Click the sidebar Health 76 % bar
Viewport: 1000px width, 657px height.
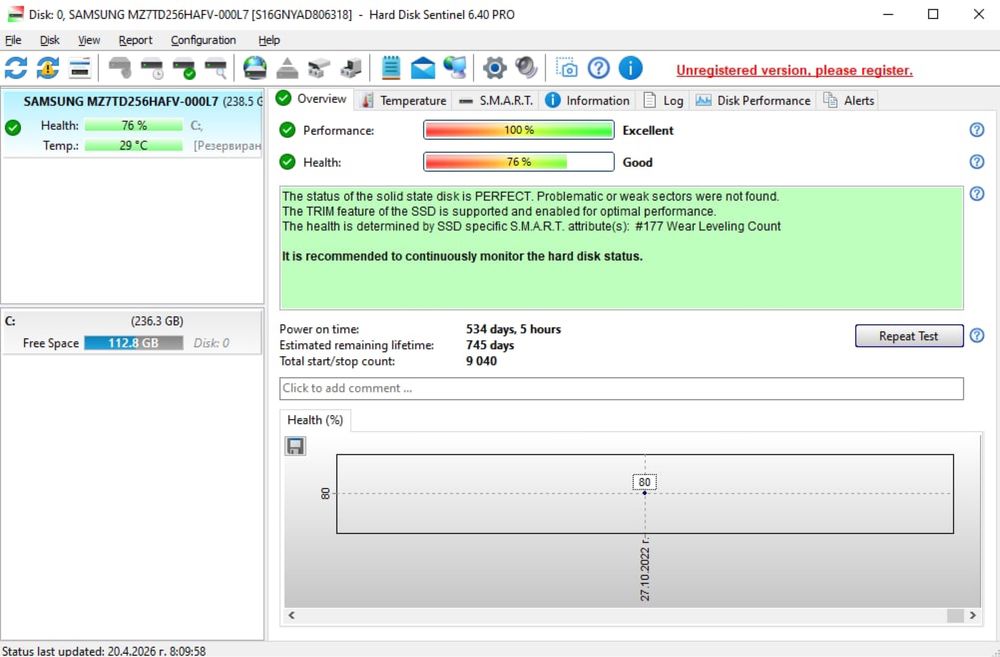(x=133, y=126)
